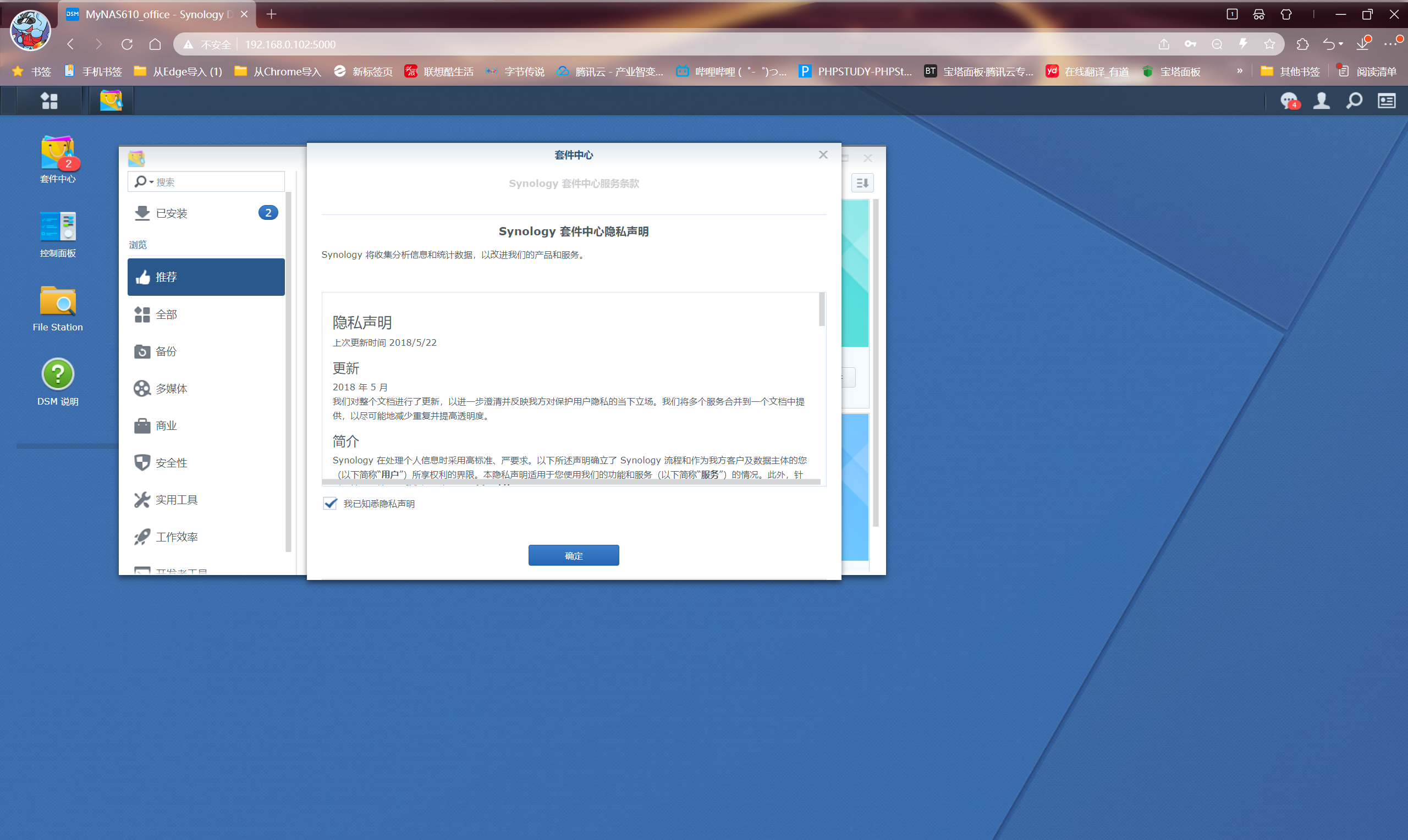The image size is (1408, 840).
Task: Open the browser extensions puzzle icon
Action: coord(1302,44)
